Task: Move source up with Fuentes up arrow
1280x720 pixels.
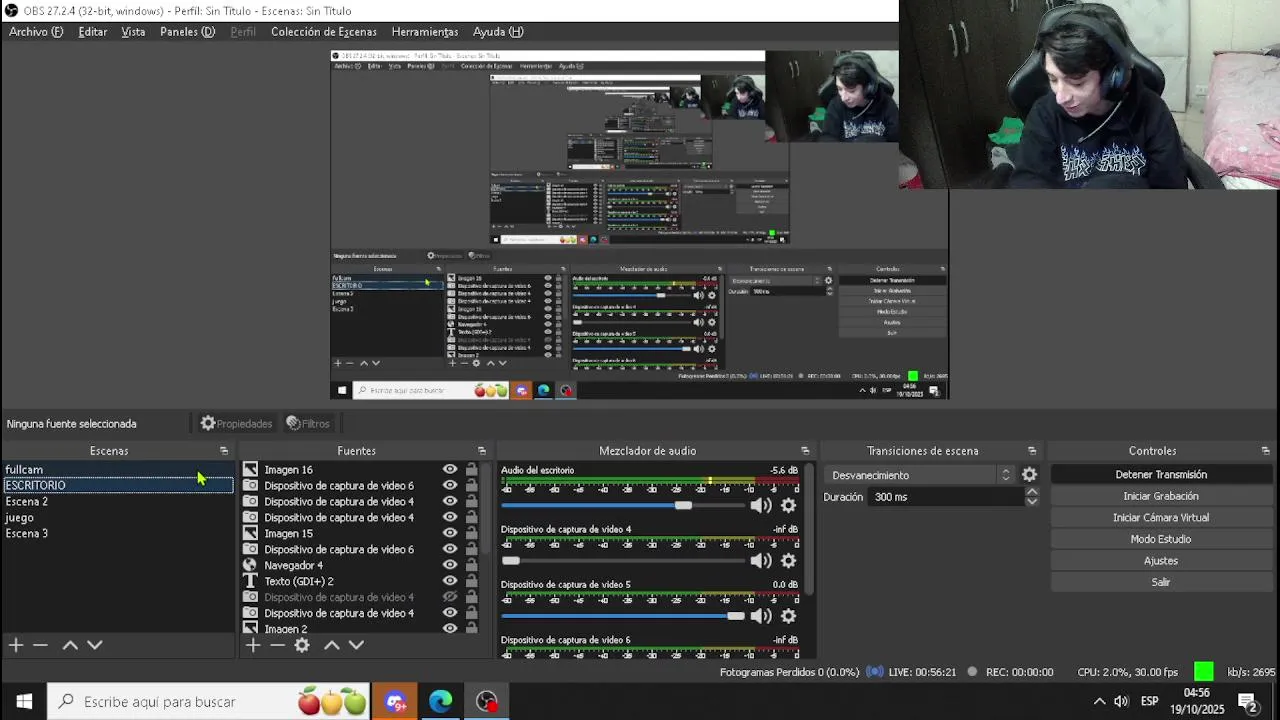Action: point(332,645)
